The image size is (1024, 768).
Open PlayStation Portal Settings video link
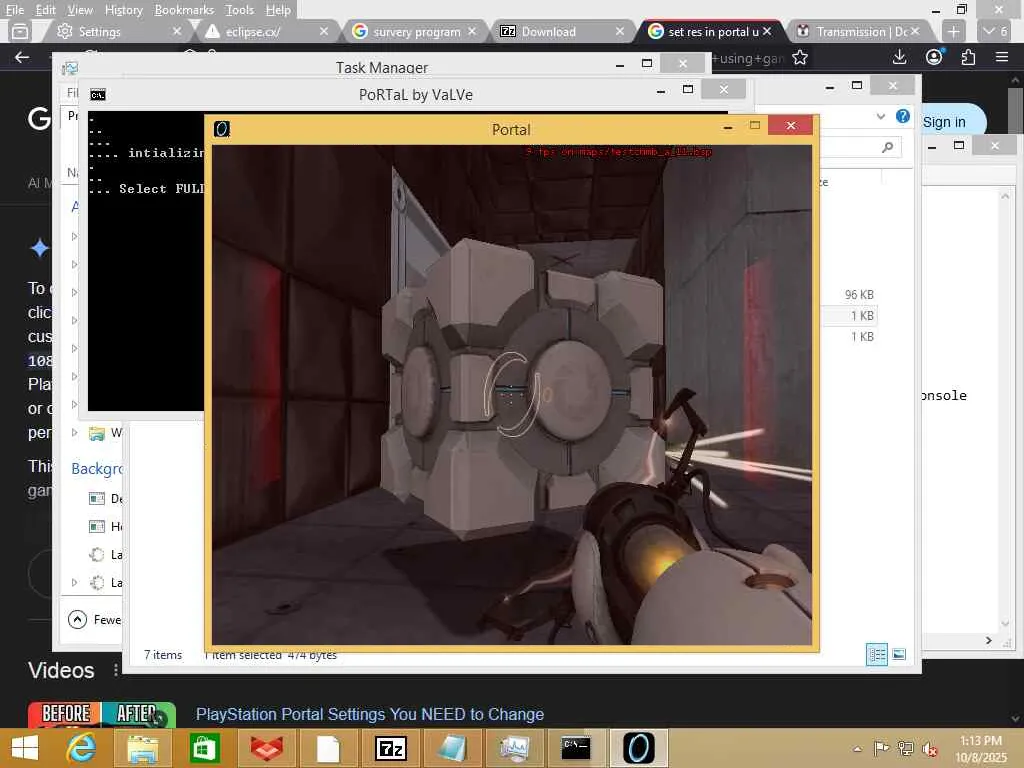[x=370, y=714]
